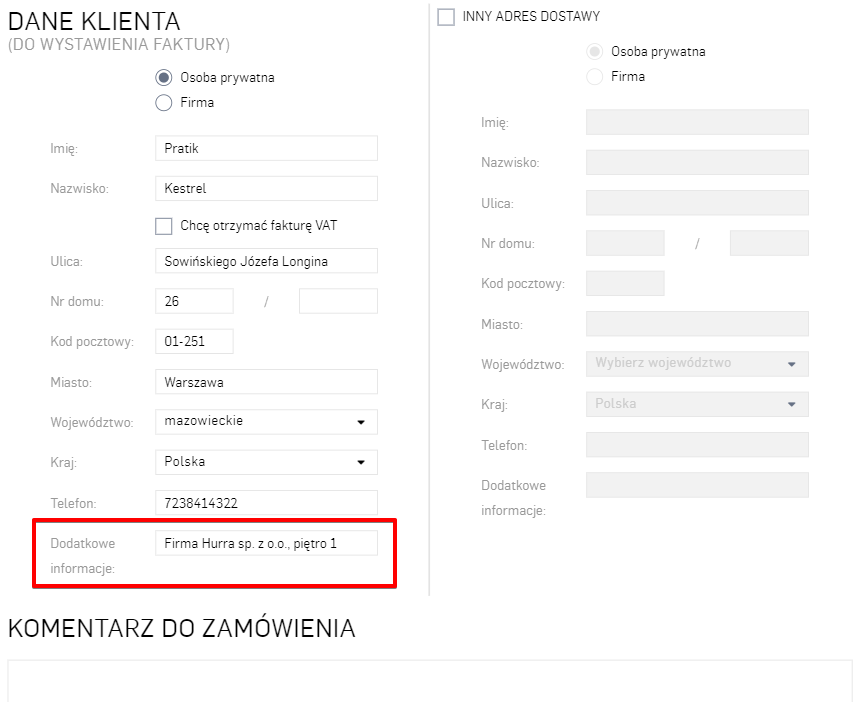Click the Dodatkowe informacje field with Firma Hurra
860x702 pixels.
(x=266, y=543)
